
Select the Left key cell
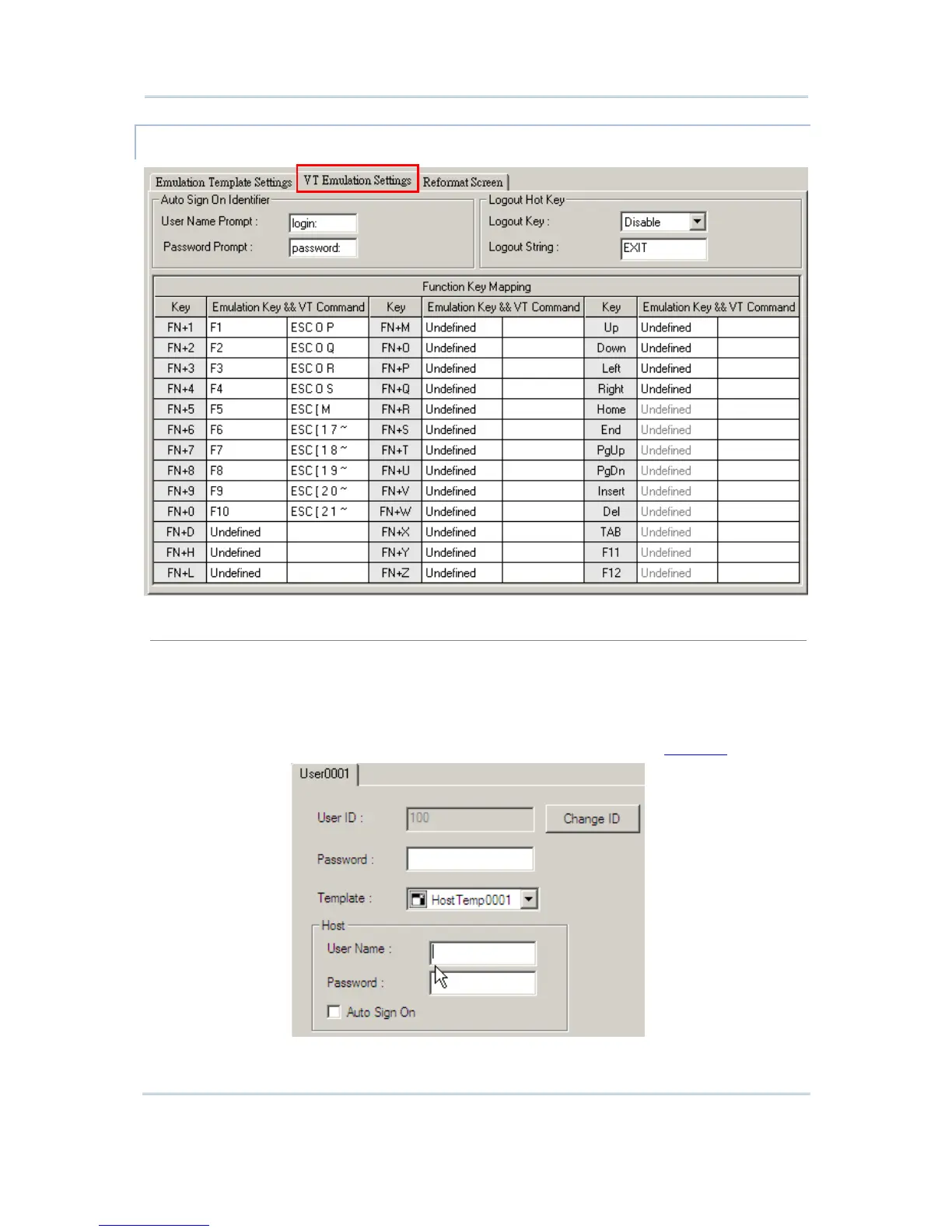coord(611,369)
